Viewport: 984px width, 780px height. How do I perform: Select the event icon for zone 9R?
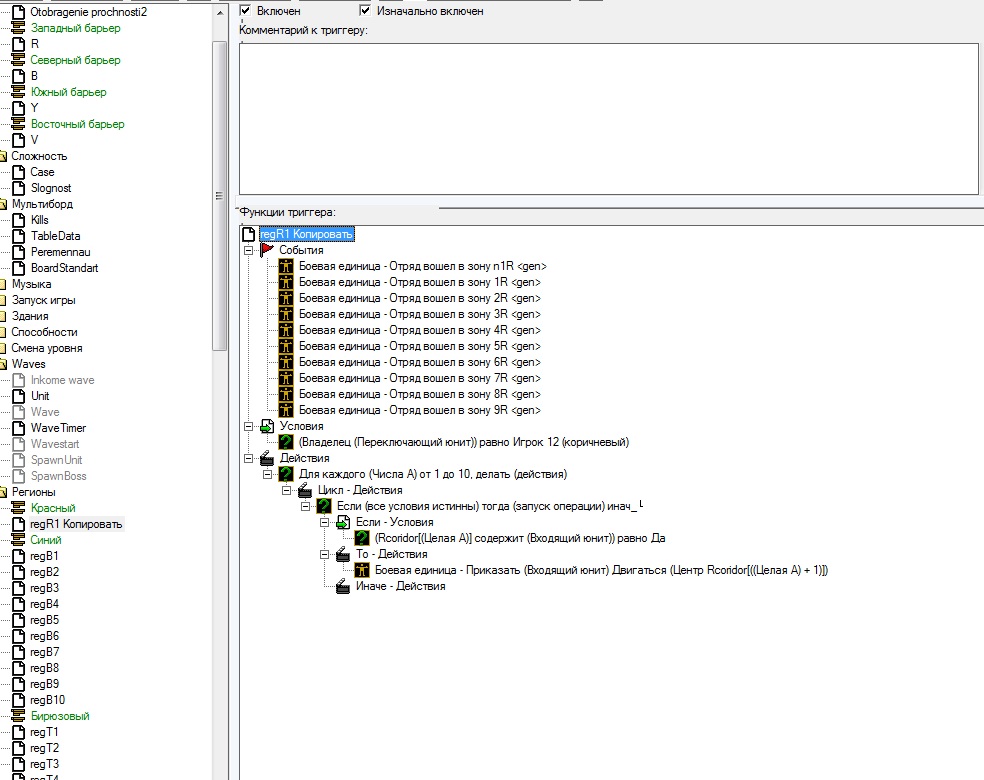286,410
